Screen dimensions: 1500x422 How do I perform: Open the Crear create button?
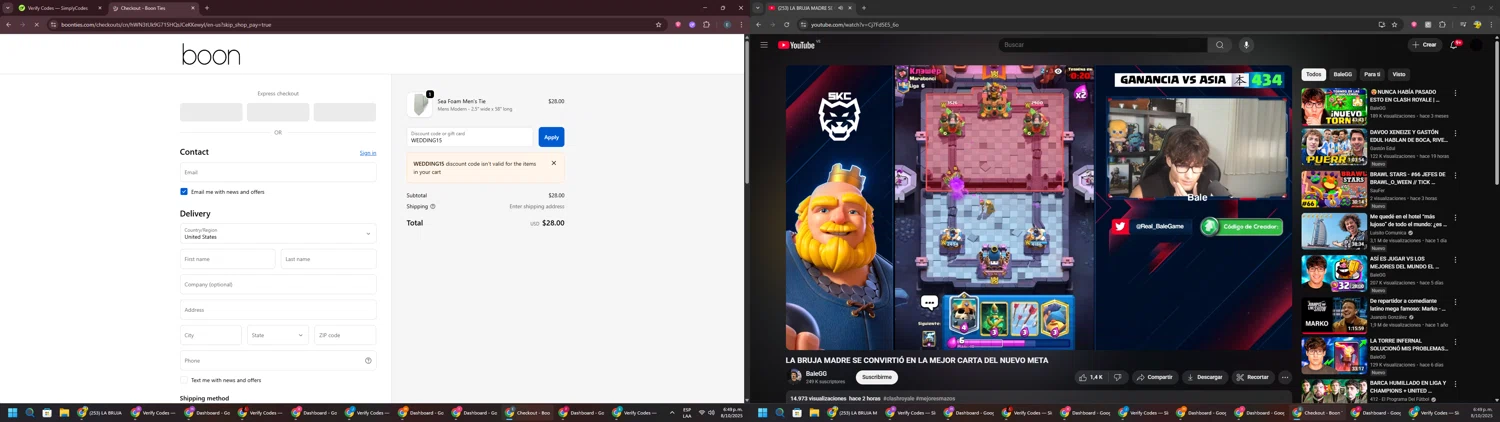[1424, 45]
